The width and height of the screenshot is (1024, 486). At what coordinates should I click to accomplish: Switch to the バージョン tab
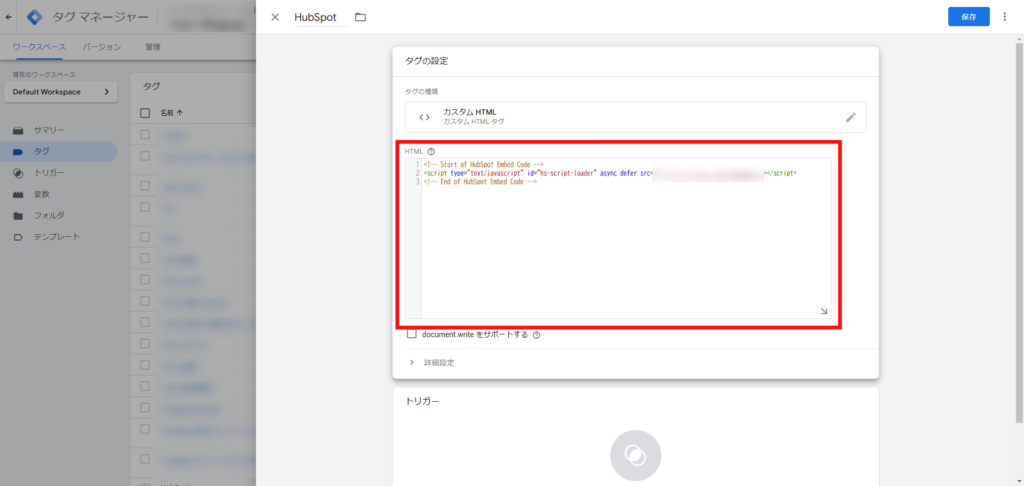pyautogui.click(x=102, y=47)
